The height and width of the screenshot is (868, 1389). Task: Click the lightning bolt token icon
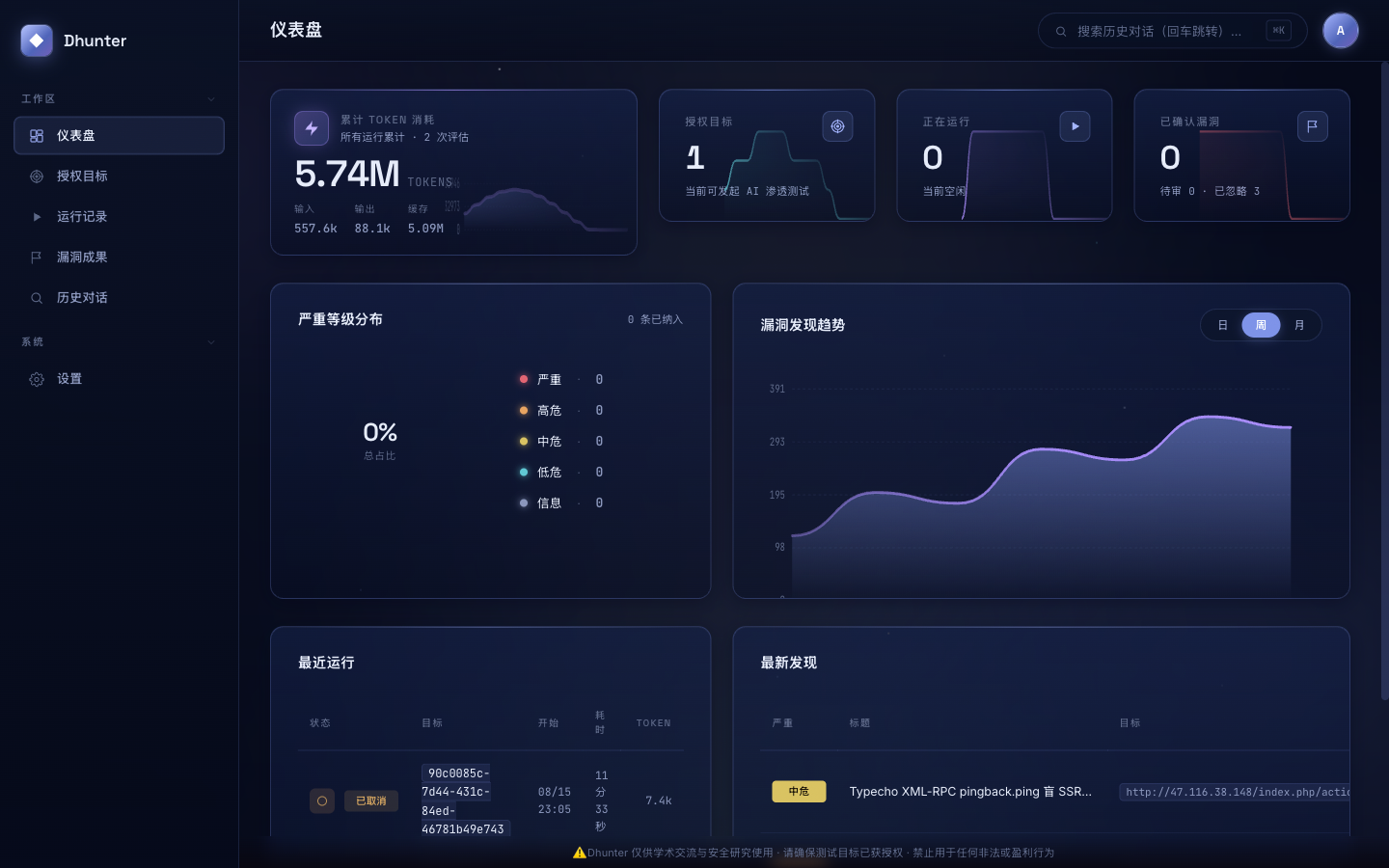click(312, 128)
